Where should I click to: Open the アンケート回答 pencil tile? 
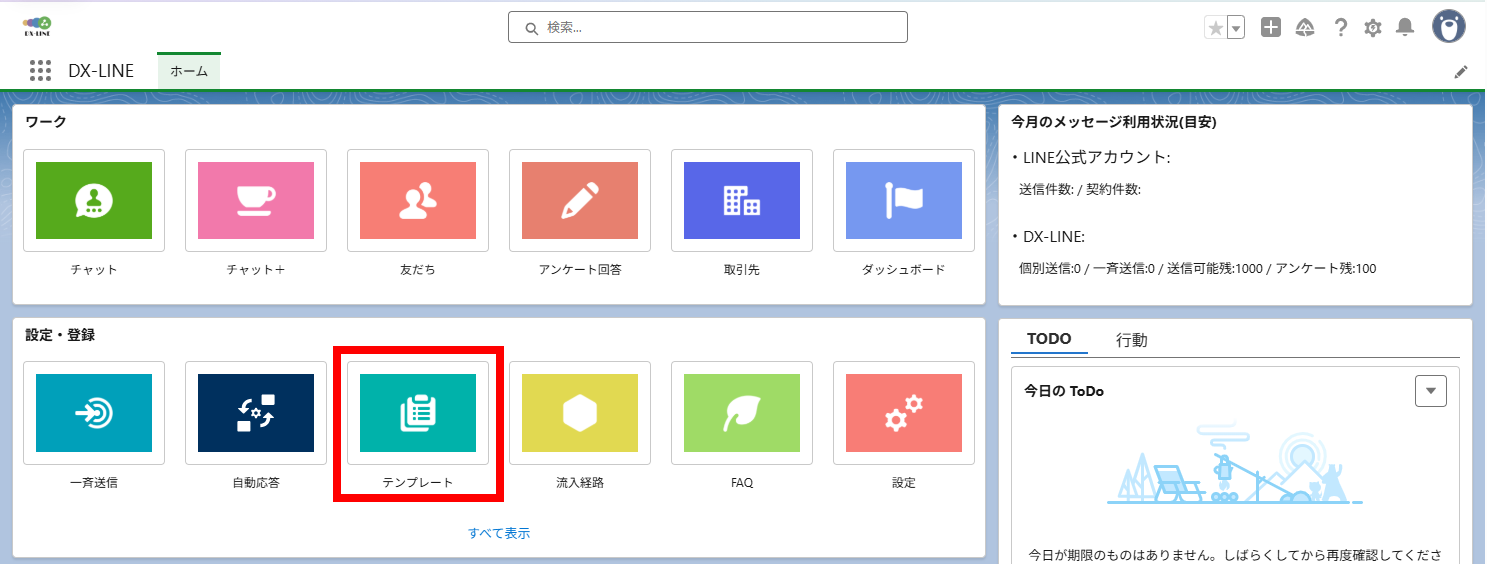(580, 201)
